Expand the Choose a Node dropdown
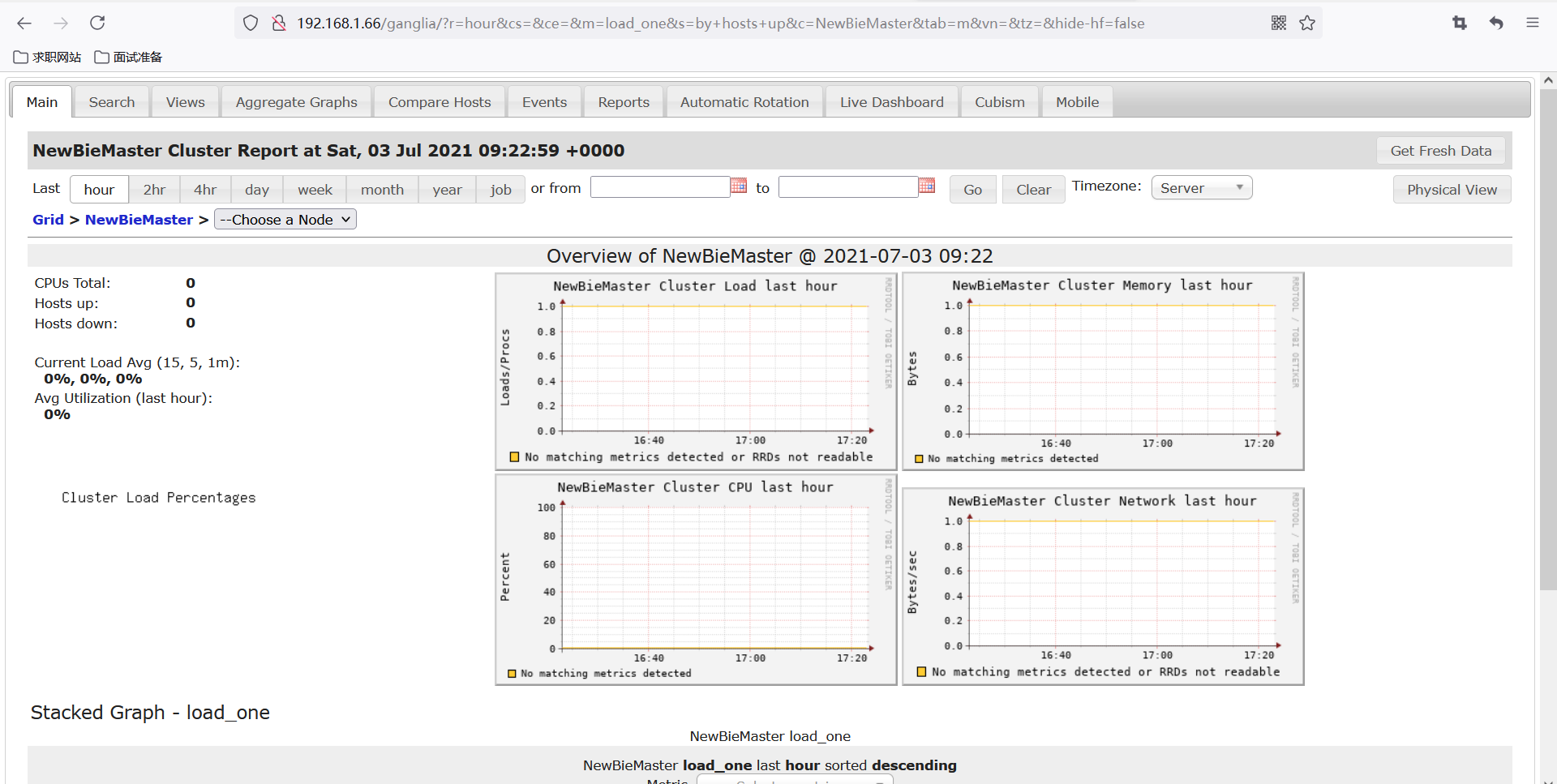 coord(285,220)
